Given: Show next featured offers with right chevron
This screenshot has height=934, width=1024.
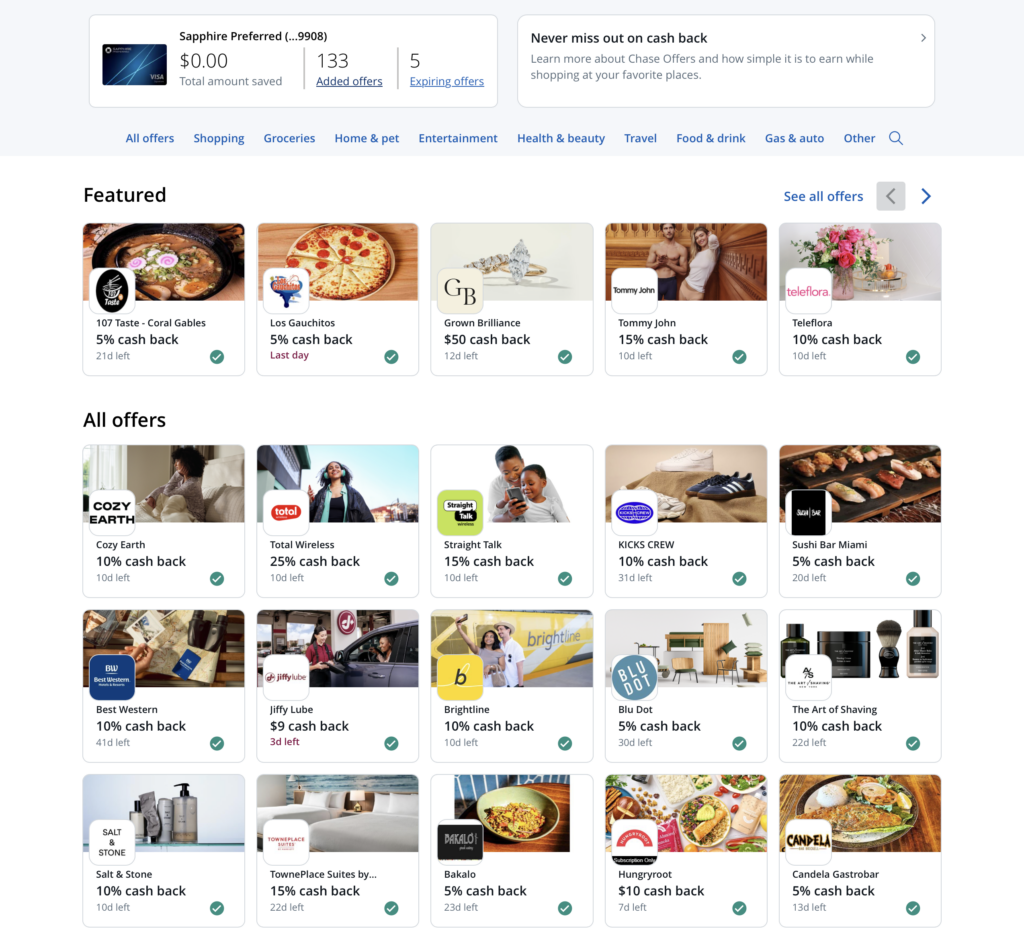Looking at the screenshot, I should click(926, 196).
